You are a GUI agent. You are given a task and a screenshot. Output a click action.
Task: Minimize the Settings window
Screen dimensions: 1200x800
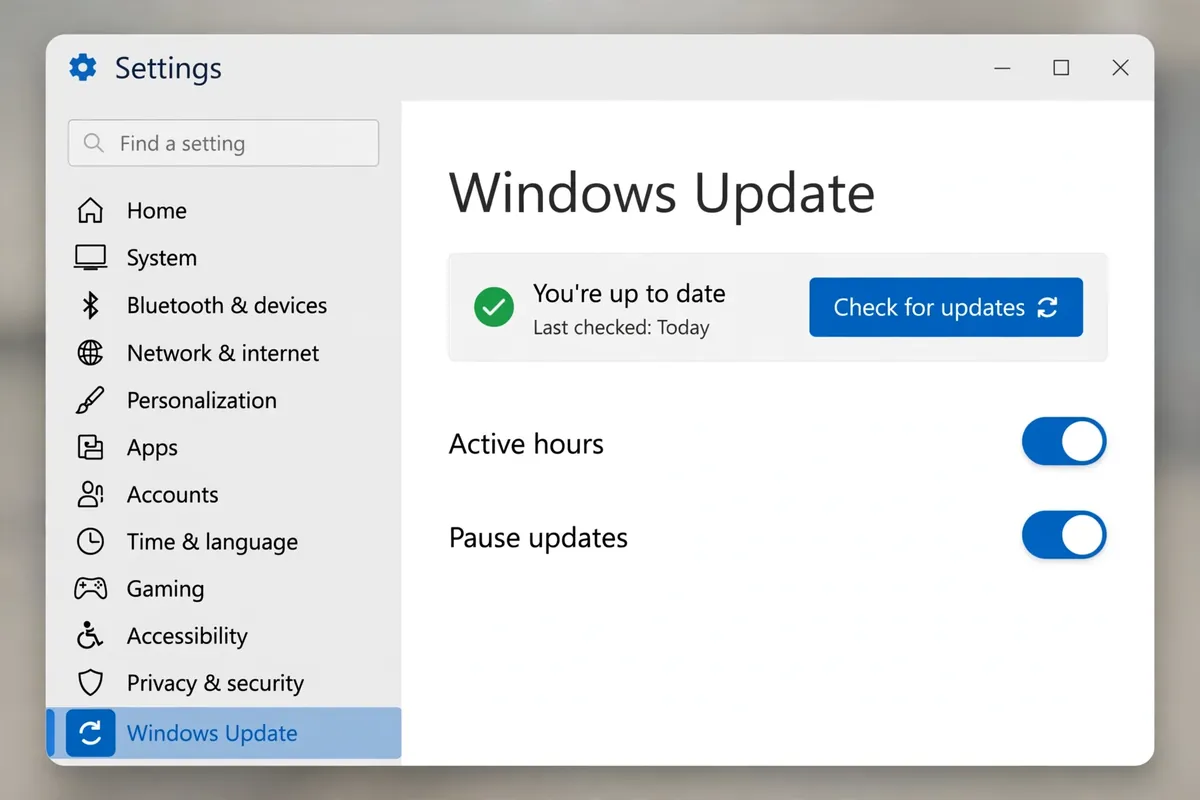(x=1003, y=68)
